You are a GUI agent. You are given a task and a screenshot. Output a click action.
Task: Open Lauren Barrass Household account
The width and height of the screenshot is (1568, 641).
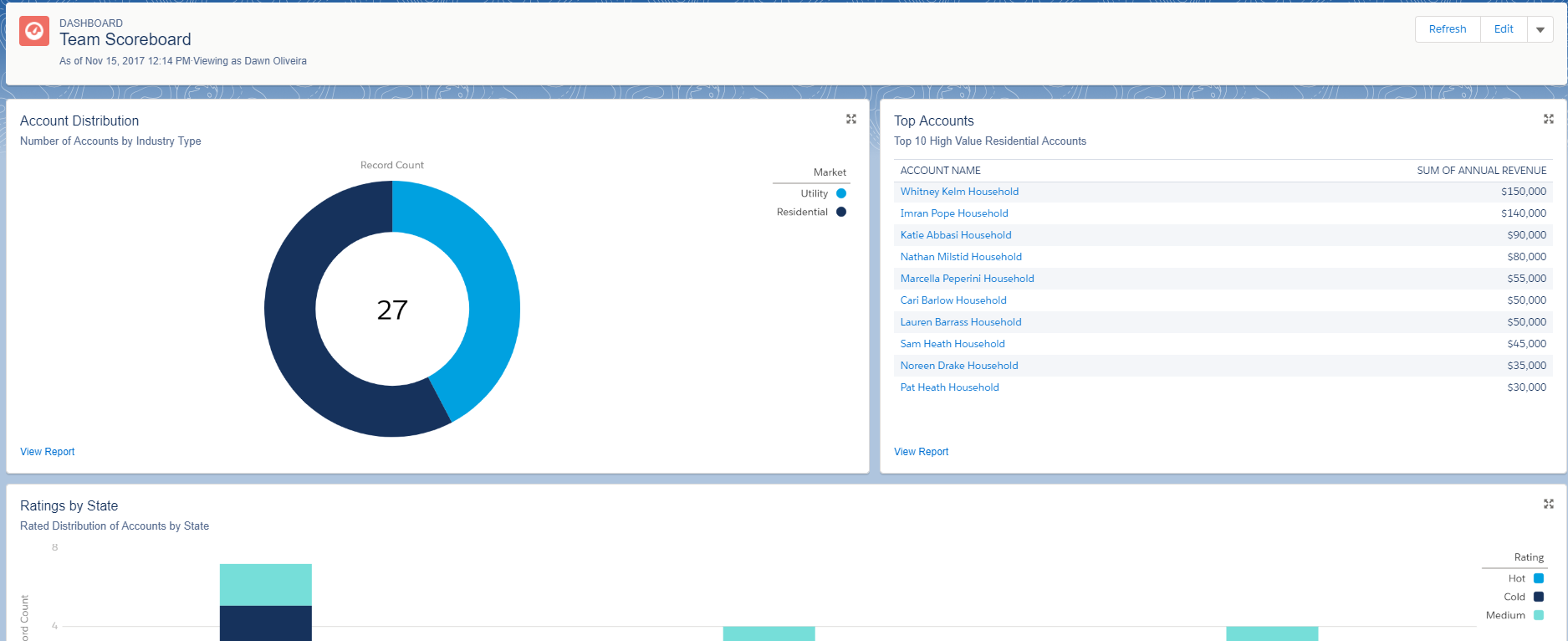[x=961, y=322]
